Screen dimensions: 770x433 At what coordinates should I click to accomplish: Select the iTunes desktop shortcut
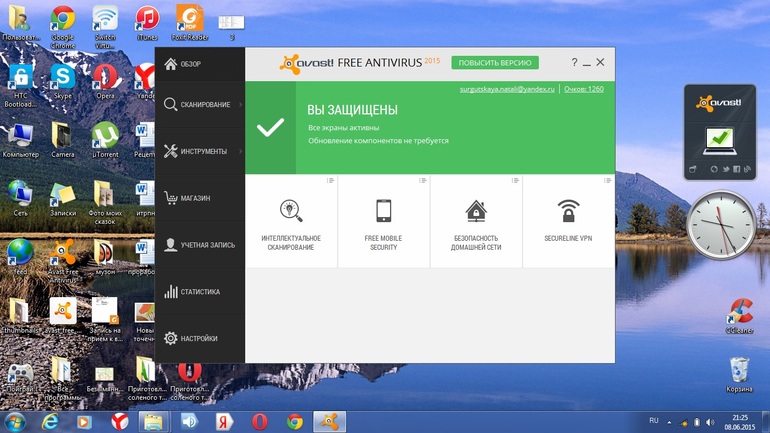tap(147, 23)
